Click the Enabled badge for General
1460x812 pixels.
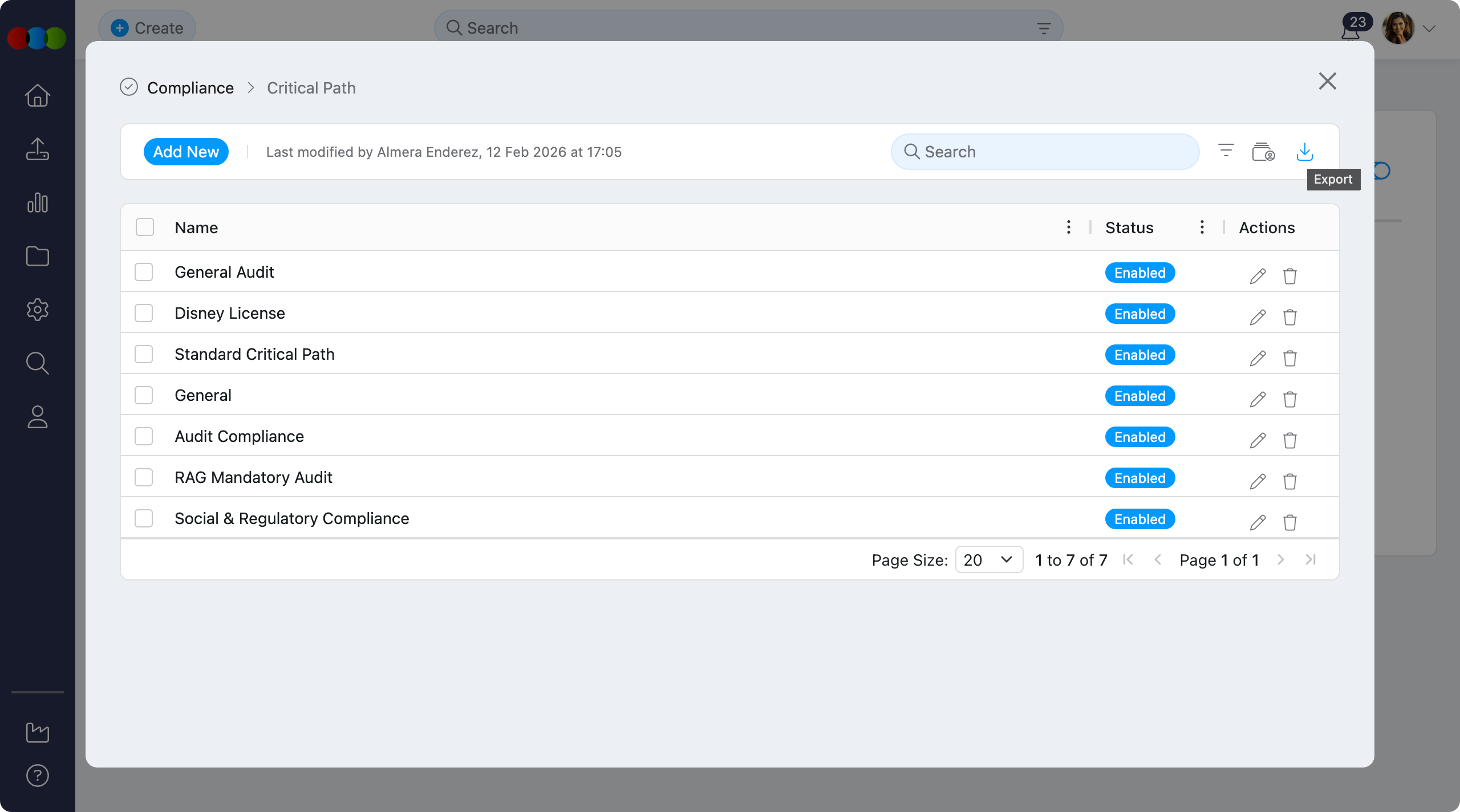tap(1139, 396)
